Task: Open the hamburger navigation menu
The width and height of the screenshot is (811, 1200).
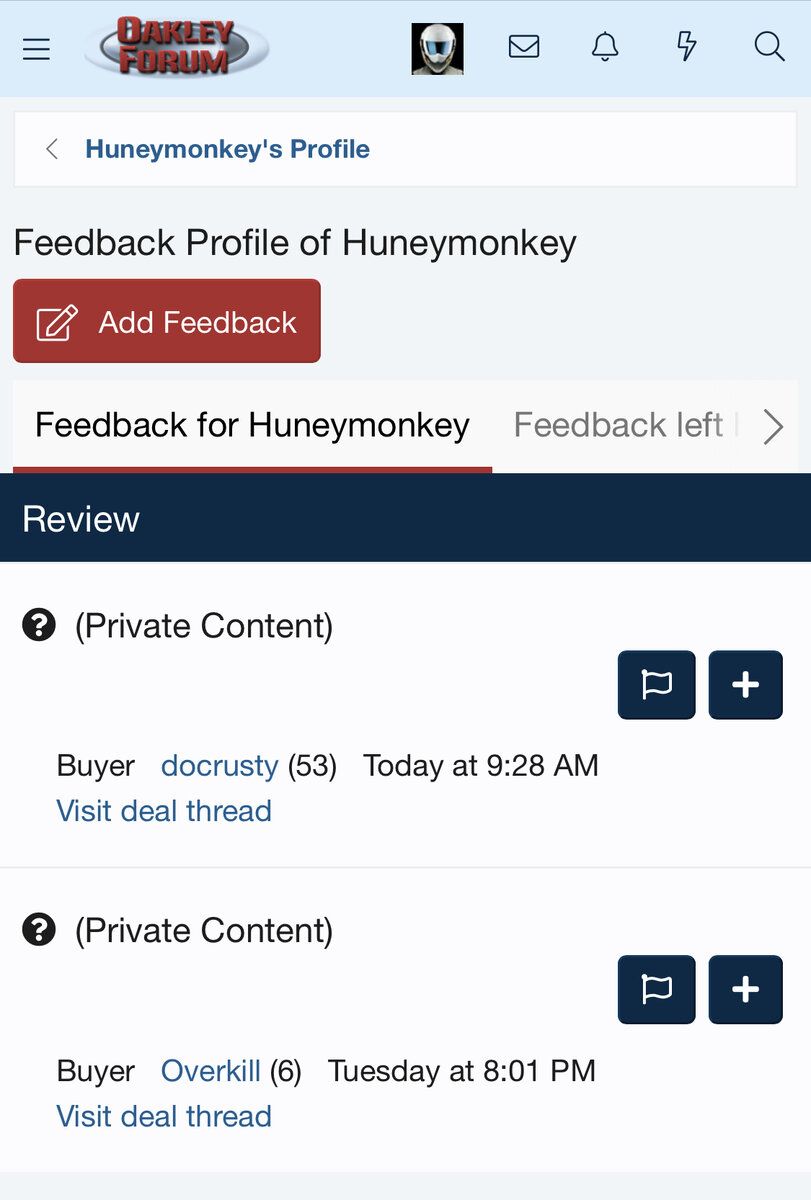Action: (x=36, y=48)
